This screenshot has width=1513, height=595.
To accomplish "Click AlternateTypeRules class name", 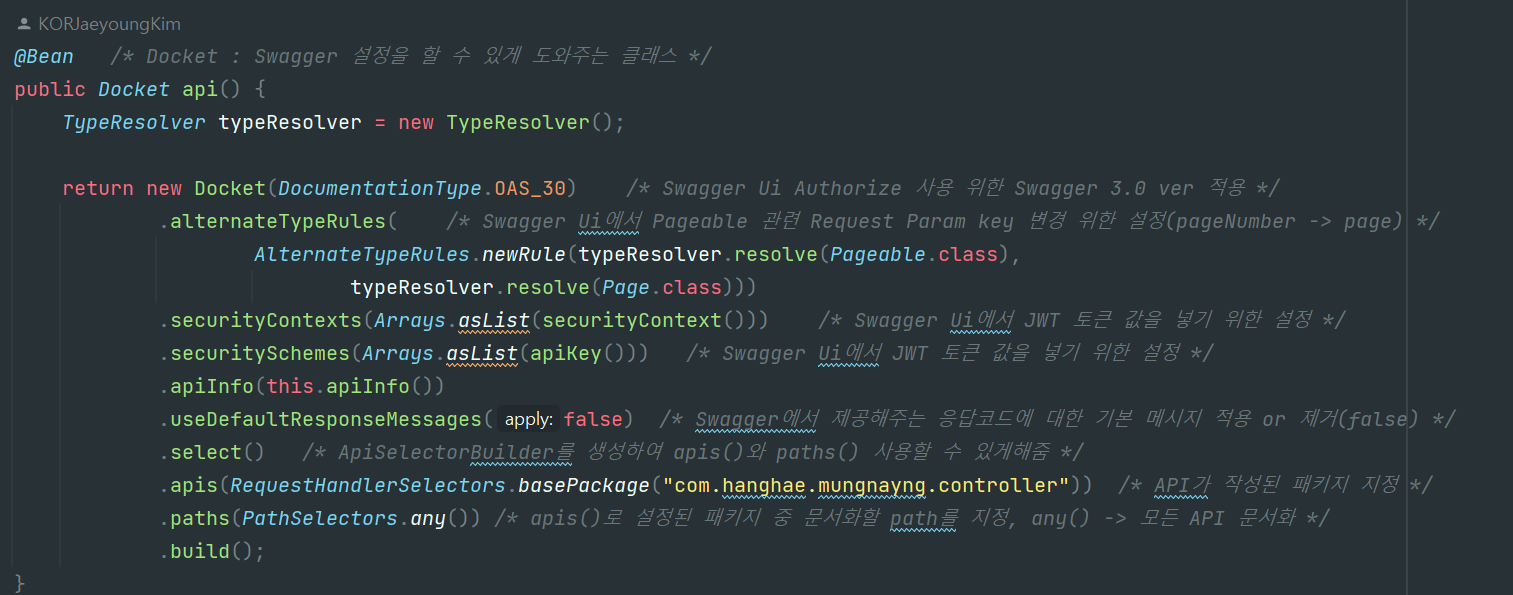I will (x=362, y=254).
